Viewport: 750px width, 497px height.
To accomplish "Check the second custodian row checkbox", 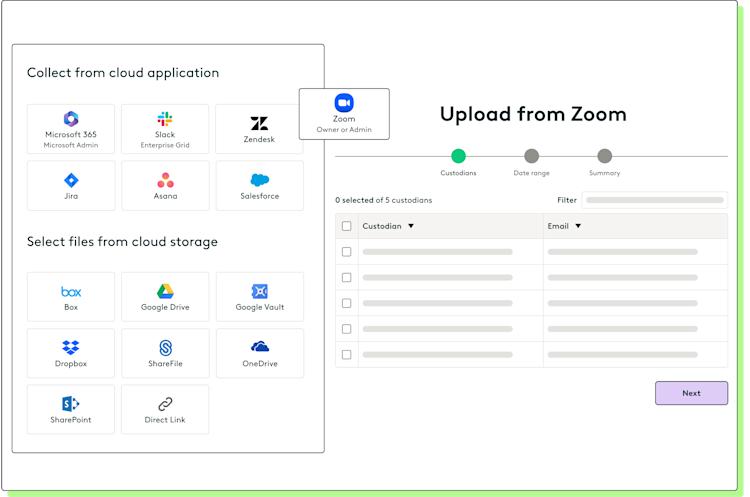I will click(x=347, y=277).
